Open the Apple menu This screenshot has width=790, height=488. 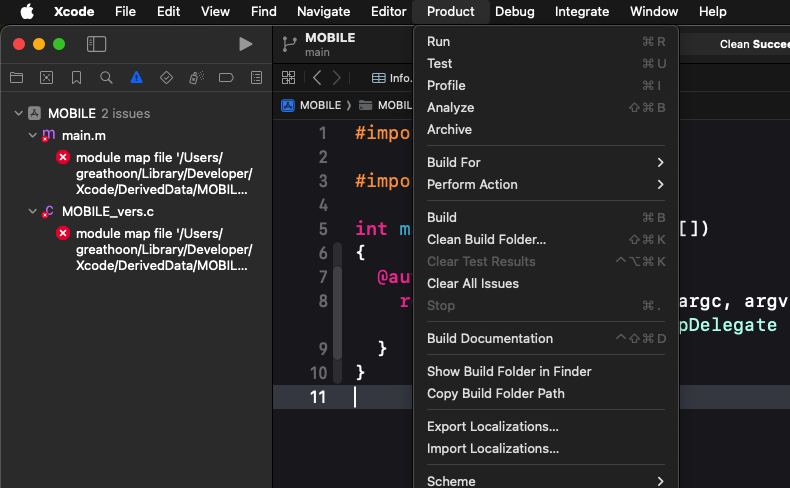click(x=27, y=11)
